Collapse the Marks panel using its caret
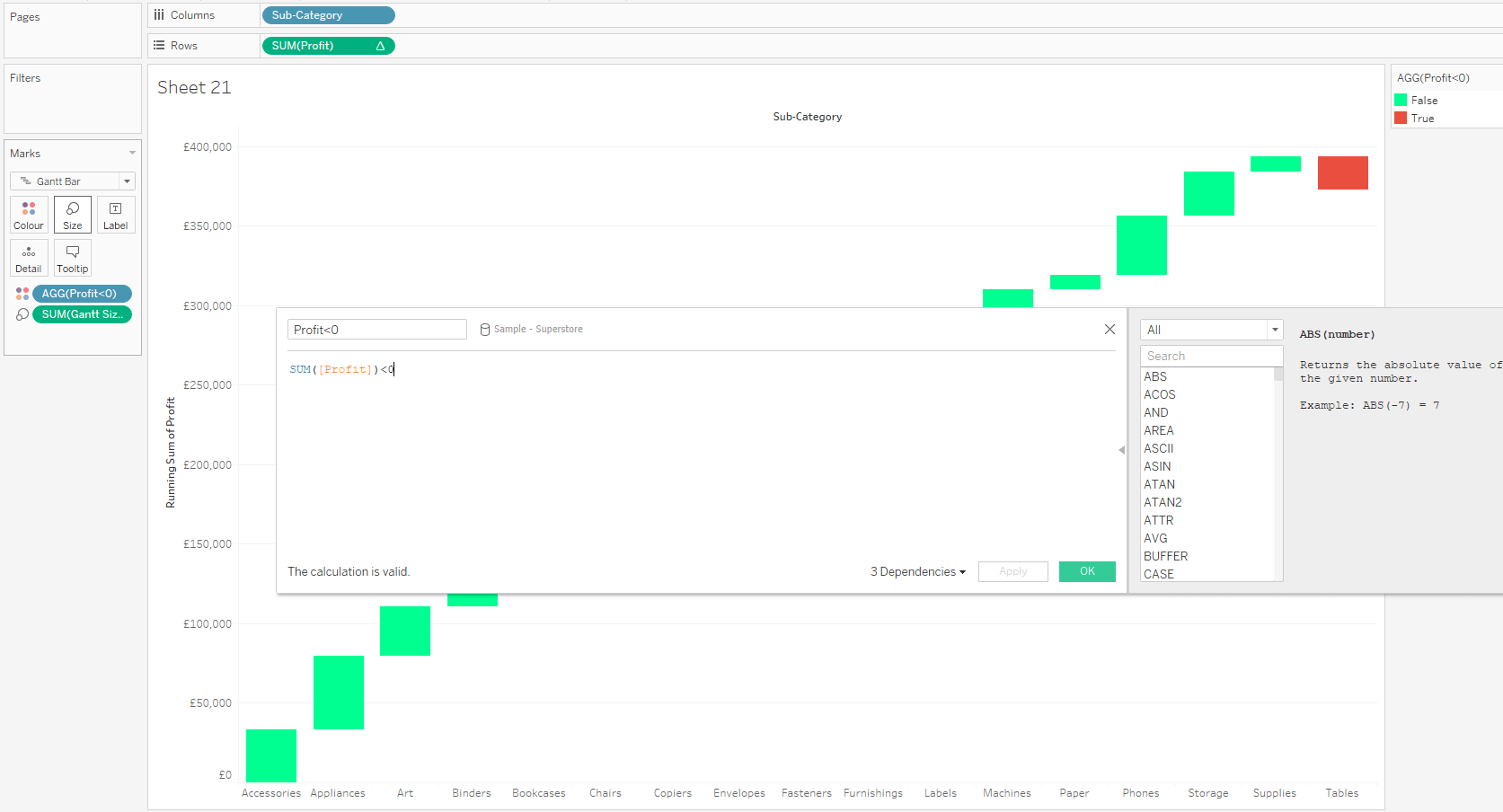 [x=133, y=153]
